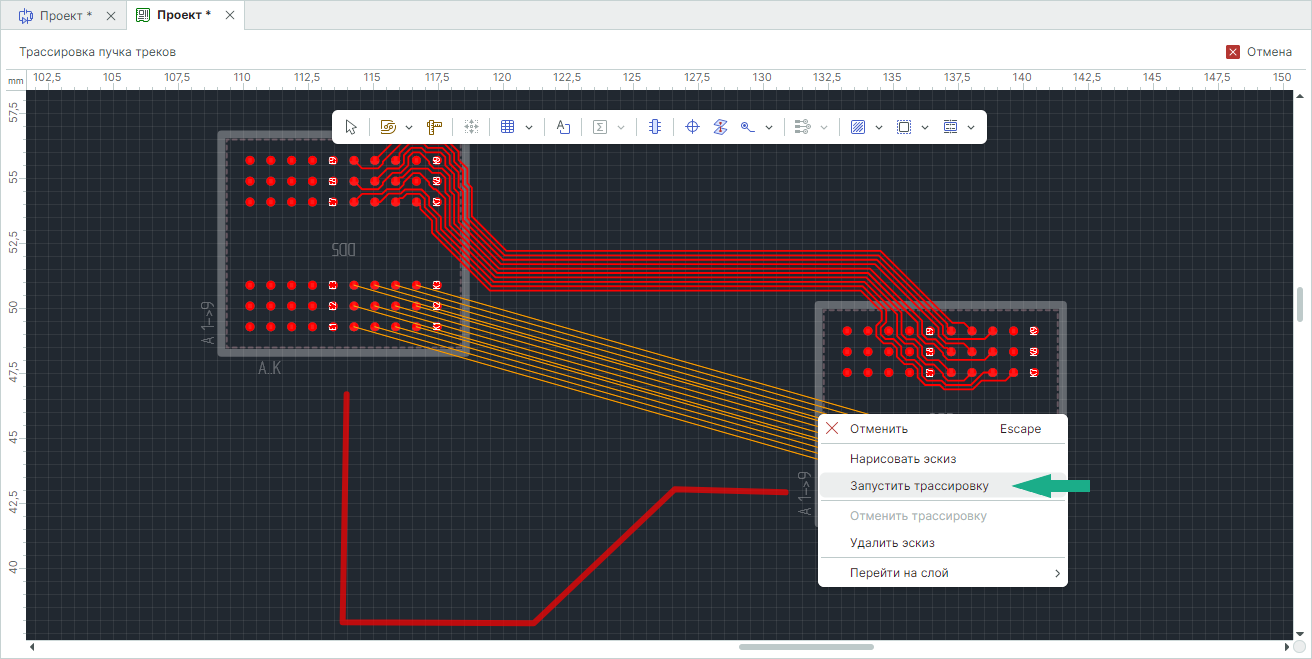Select 'Нарисовать эскиз' menu entry
1312x659 pixels.
tap(903, 459)
